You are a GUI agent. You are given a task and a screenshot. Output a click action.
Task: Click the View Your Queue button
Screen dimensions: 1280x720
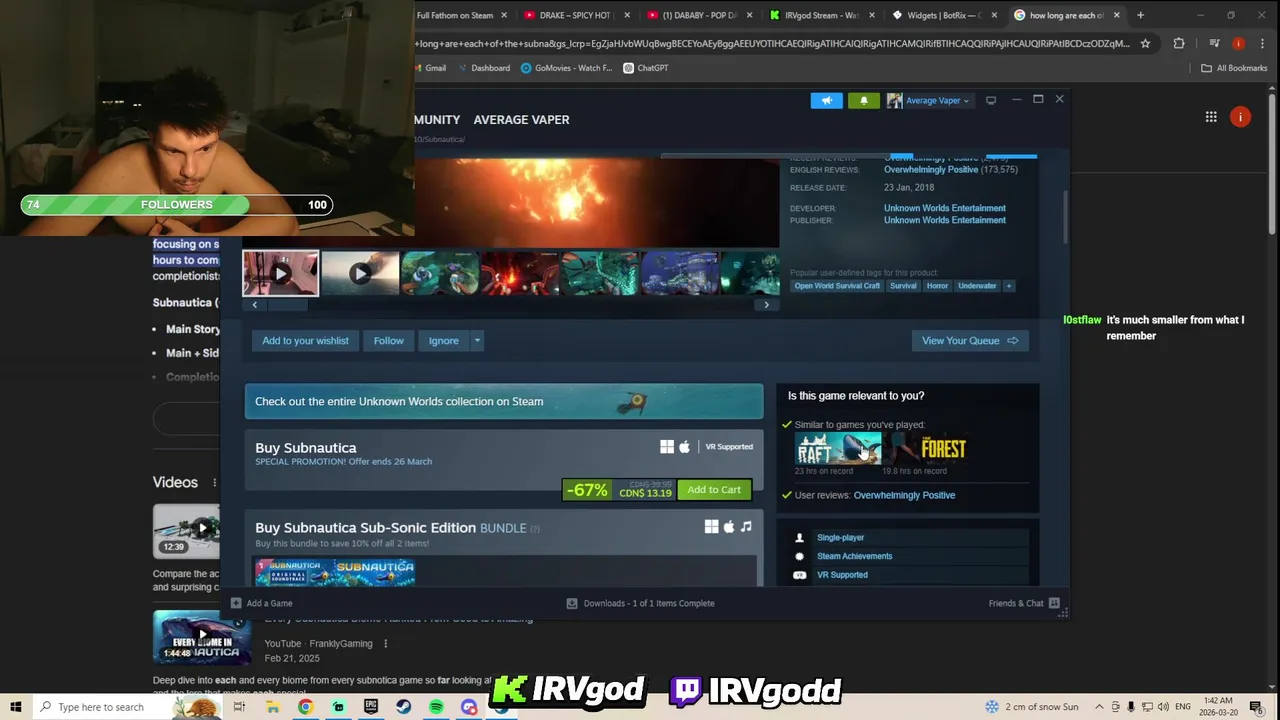[x=970, y=341]
